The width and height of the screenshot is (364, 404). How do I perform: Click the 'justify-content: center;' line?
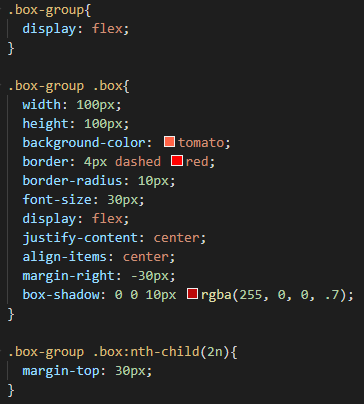tap(114, 238)
